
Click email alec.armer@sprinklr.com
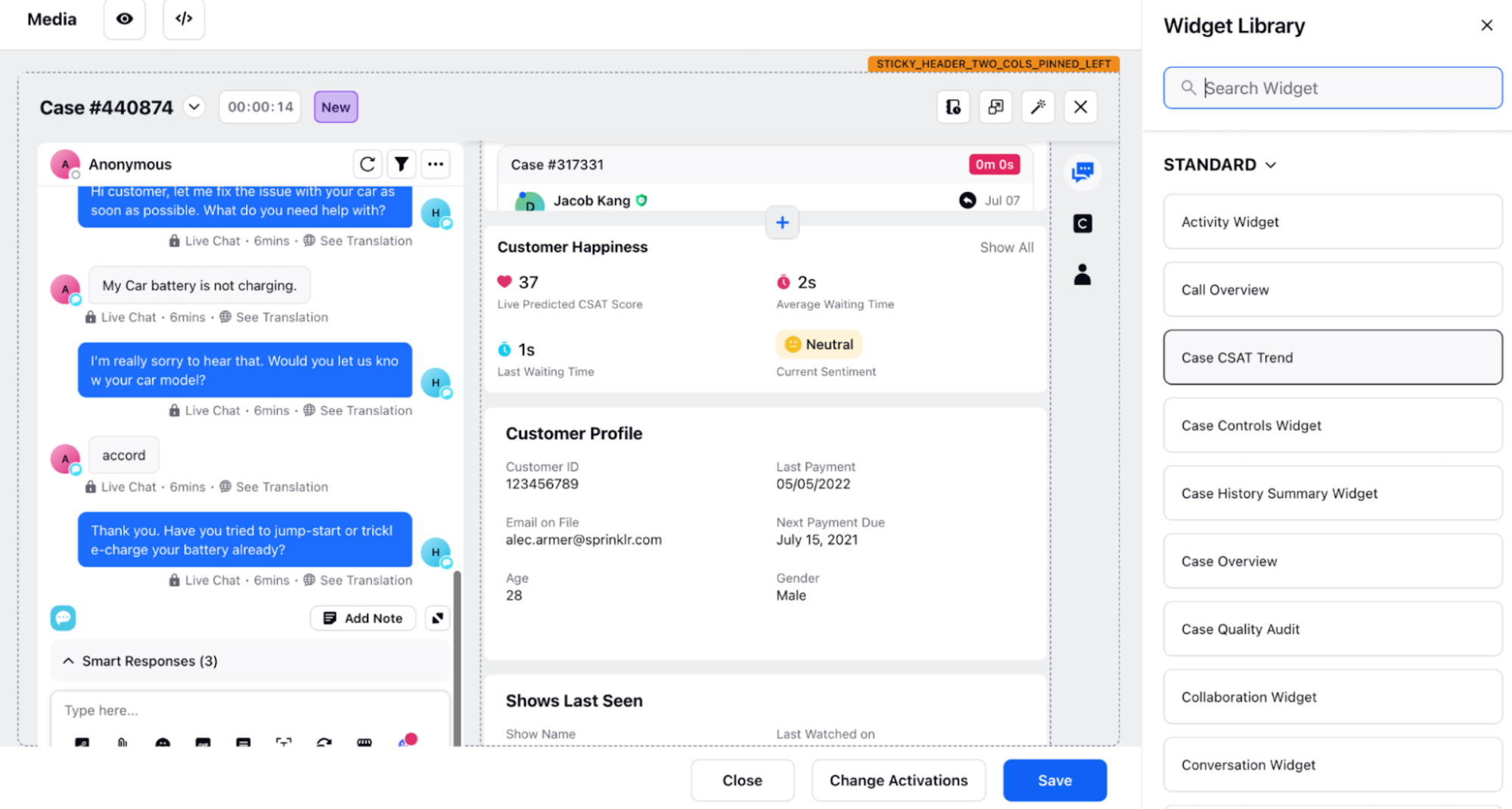click(x=583, y=540)
